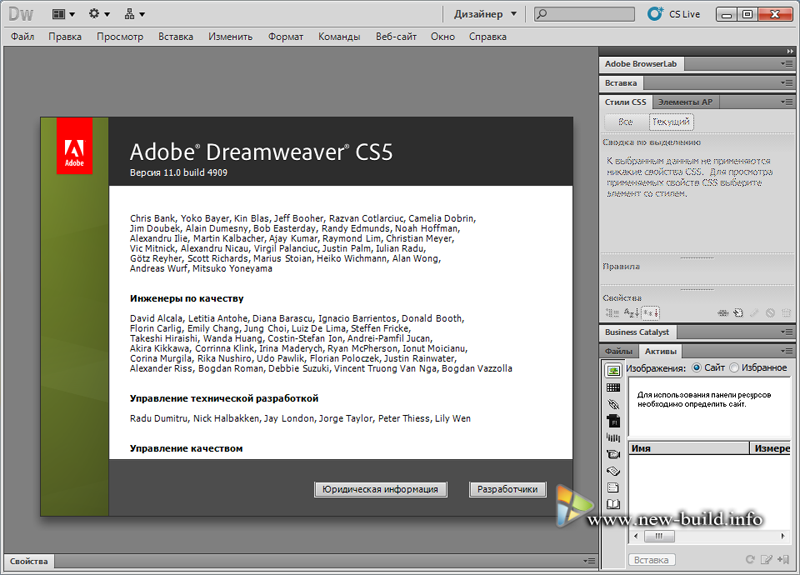The image size is (800, 575).
Task: Switch to the Файлы tab
Action: click(619, 351)
